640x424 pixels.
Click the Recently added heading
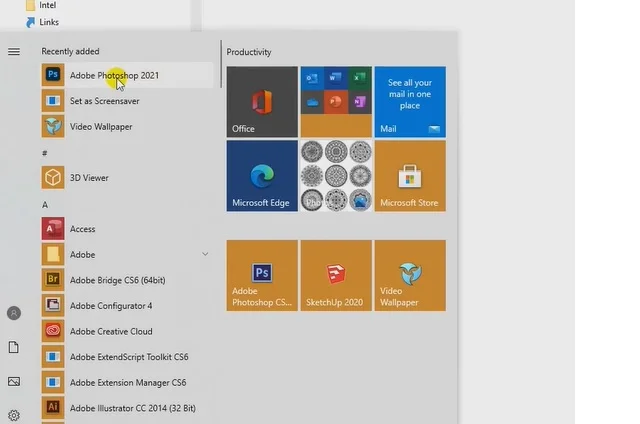tap(70, 51)
